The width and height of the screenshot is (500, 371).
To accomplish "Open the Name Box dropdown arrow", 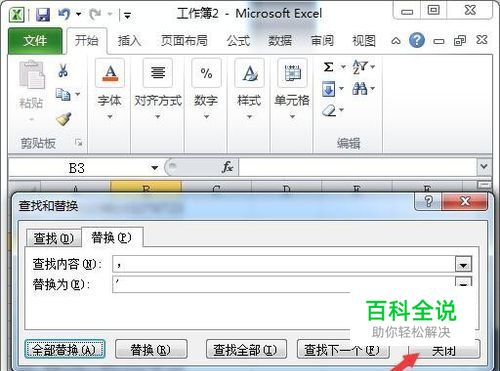I will [x=154, y=168].
